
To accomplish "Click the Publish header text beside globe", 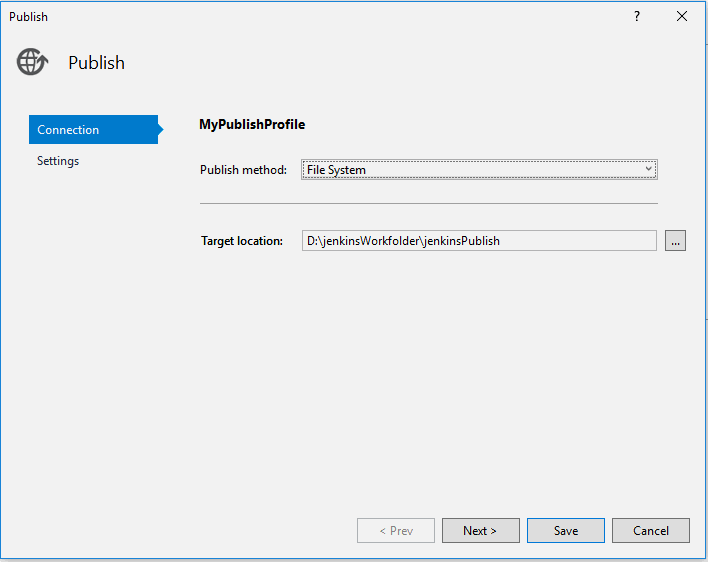I will click(96, 63).
